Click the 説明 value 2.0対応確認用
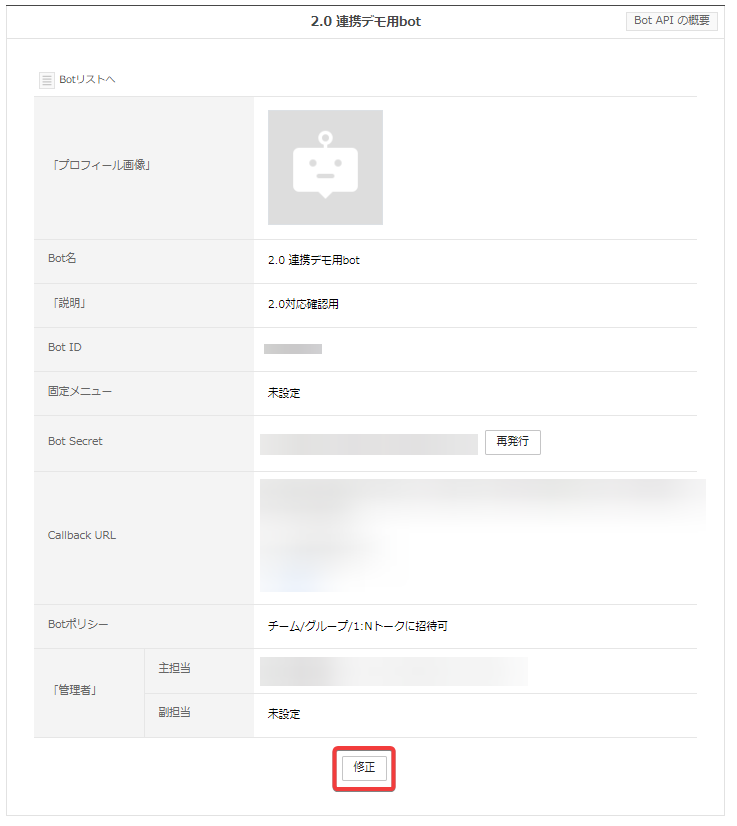This screenshot has height=826, width=737. (x=303, y=304)
